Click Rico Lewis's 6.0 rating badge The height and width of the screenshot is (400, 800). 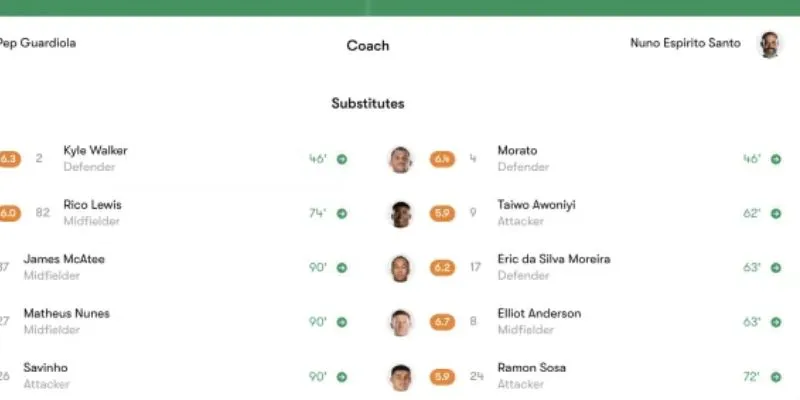(9, 213)
